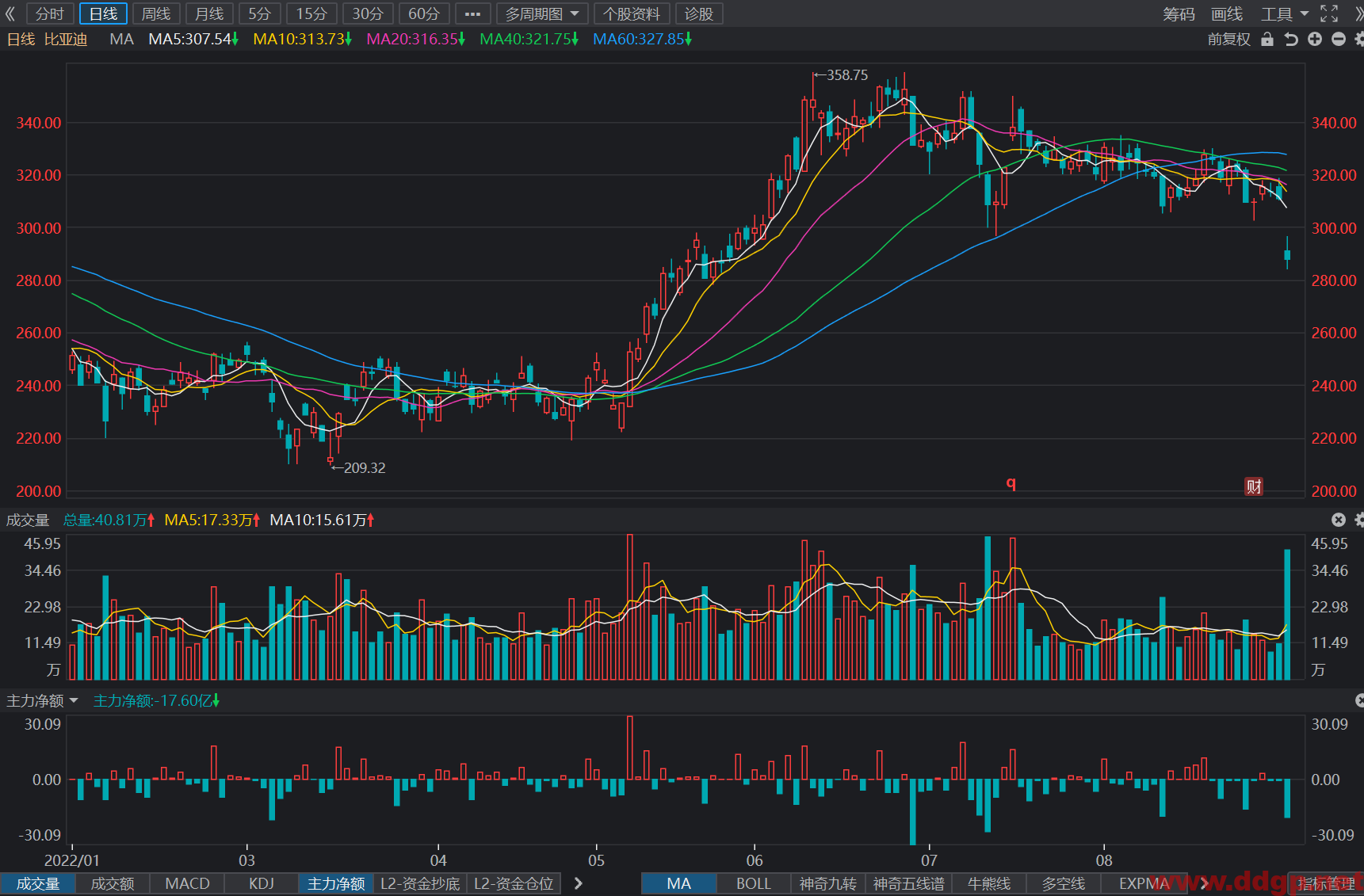Close the 主力净额 indicator panel
Screen dimensions: 1364x896
1360,700
